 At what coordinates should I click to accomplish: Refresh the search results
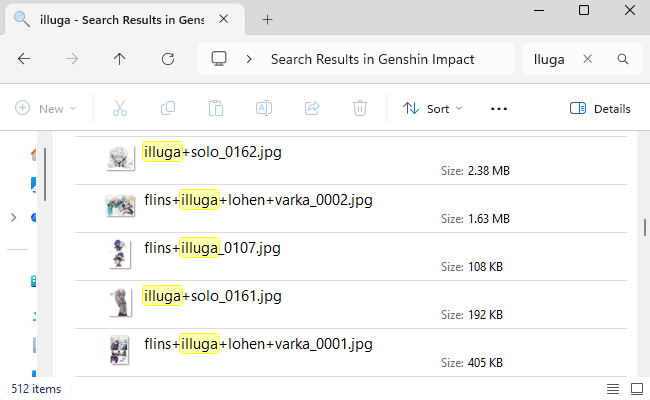tap(168, 59)
